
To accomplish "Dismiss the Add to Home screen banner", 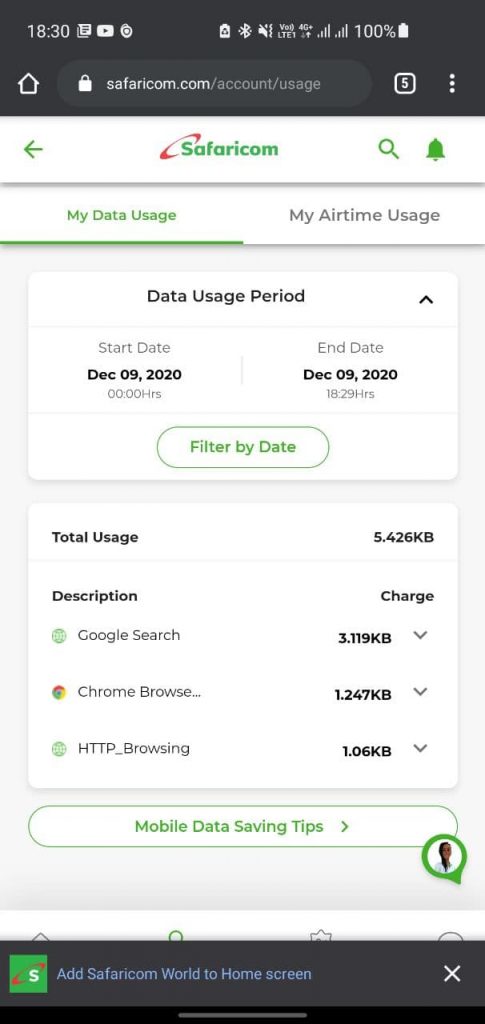I will 452,974.
